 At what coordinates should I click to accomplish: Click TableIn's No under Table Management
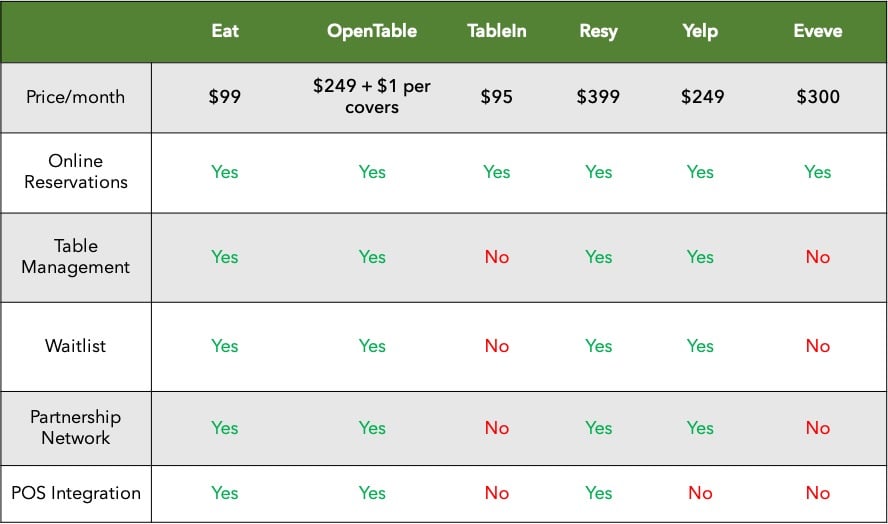tap(497, 257)
